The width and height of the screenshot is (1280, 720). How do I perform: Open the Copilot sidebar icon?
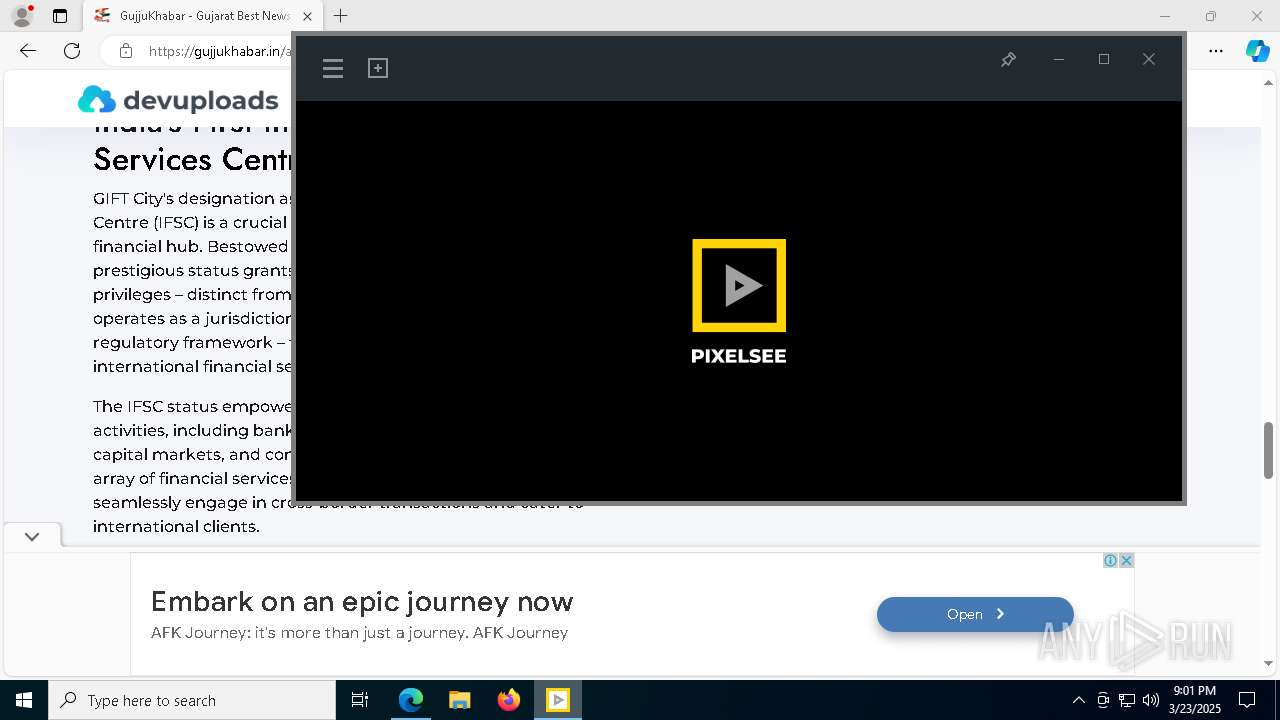(x=1257, y=51)
